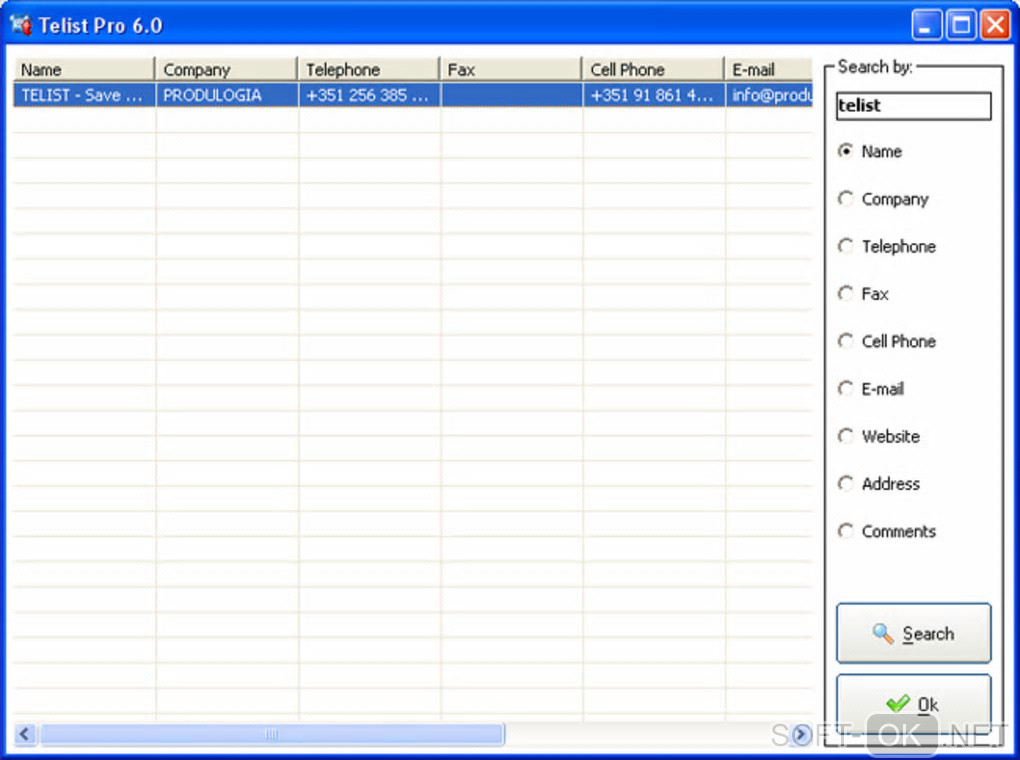Click the horizontal scrollbar thumb

[x=272, y=734]
